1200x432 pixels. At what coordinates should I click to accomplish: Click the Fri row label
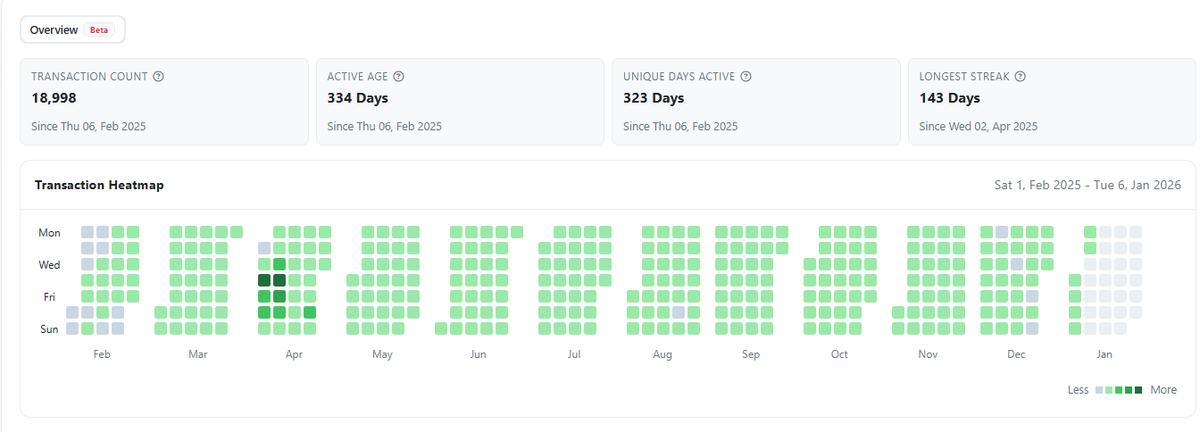click(x=50, y=296)
